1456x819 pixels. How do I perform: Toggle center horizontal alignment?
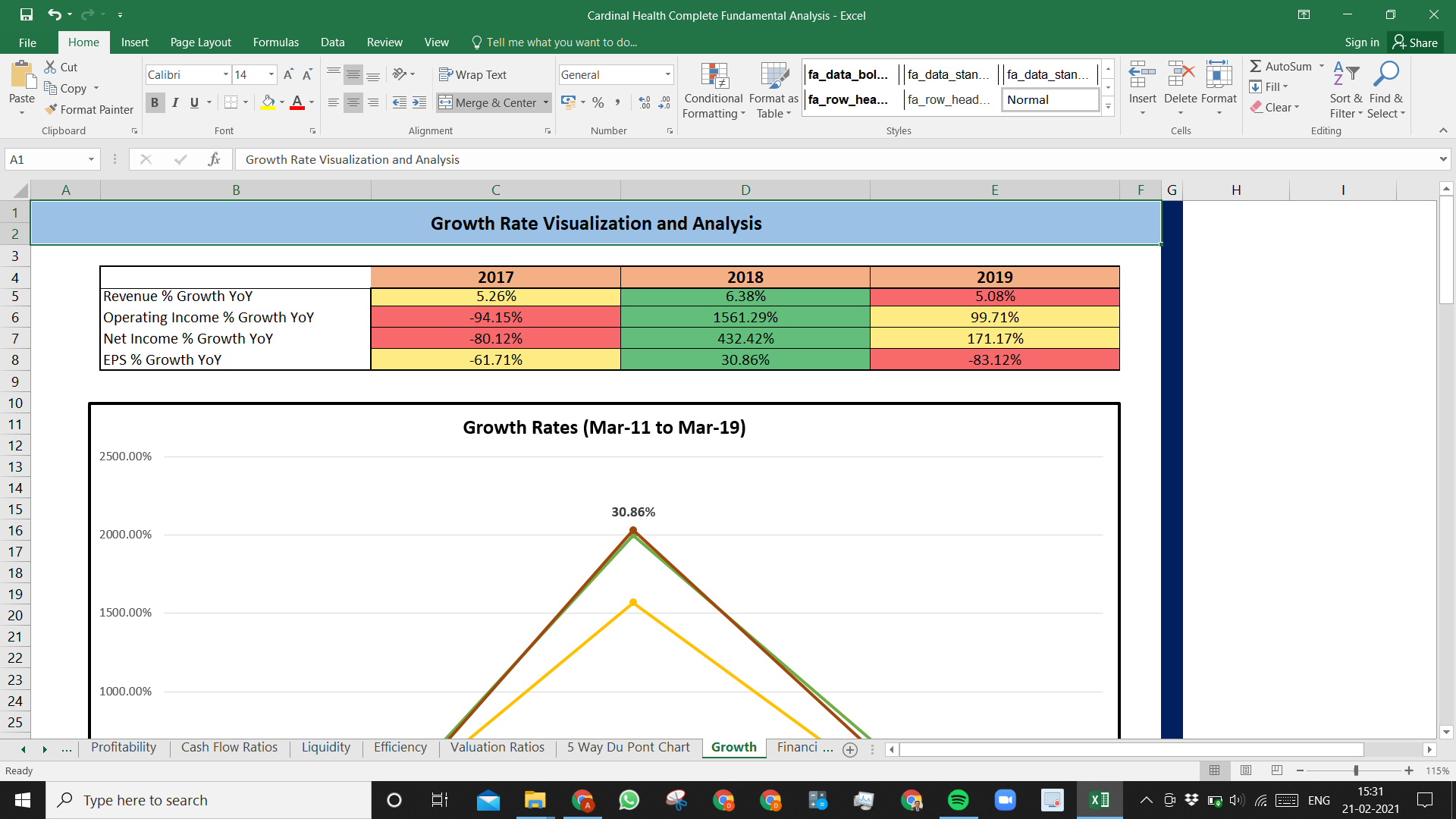pos(353,102)
